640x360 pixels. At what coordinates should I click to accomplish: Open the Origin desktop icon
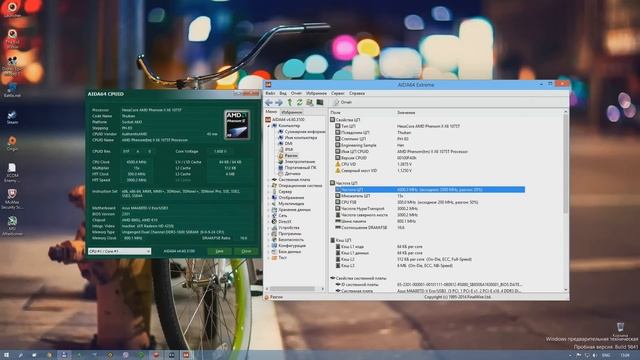tap(12, 143)
